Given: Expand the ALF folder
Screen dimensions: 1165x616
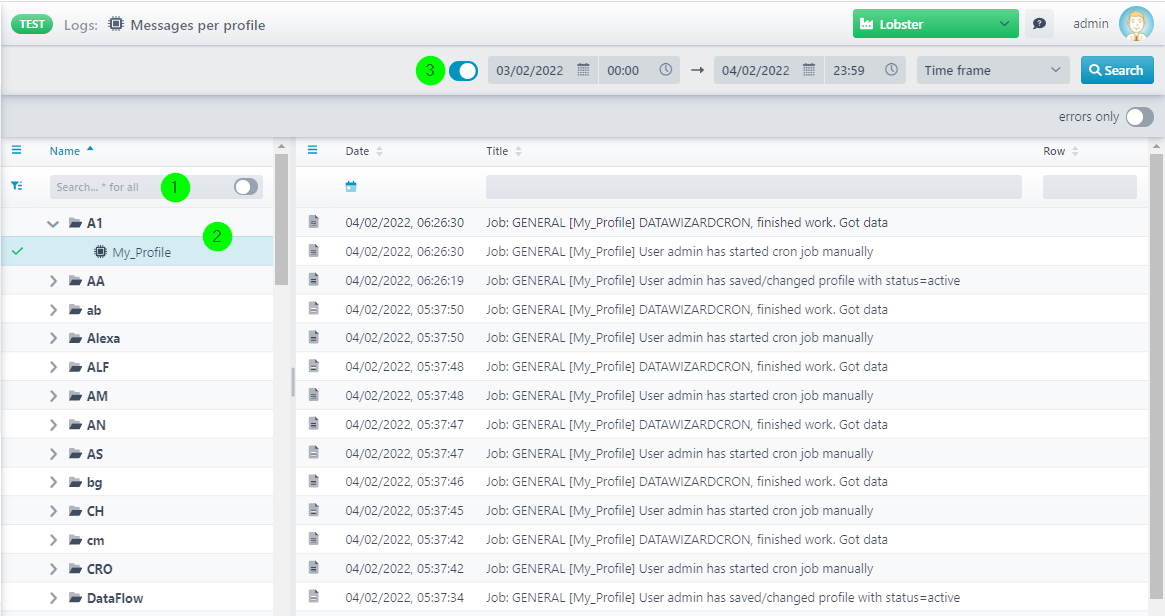Looking at the screenshot, I should (53, 367).
